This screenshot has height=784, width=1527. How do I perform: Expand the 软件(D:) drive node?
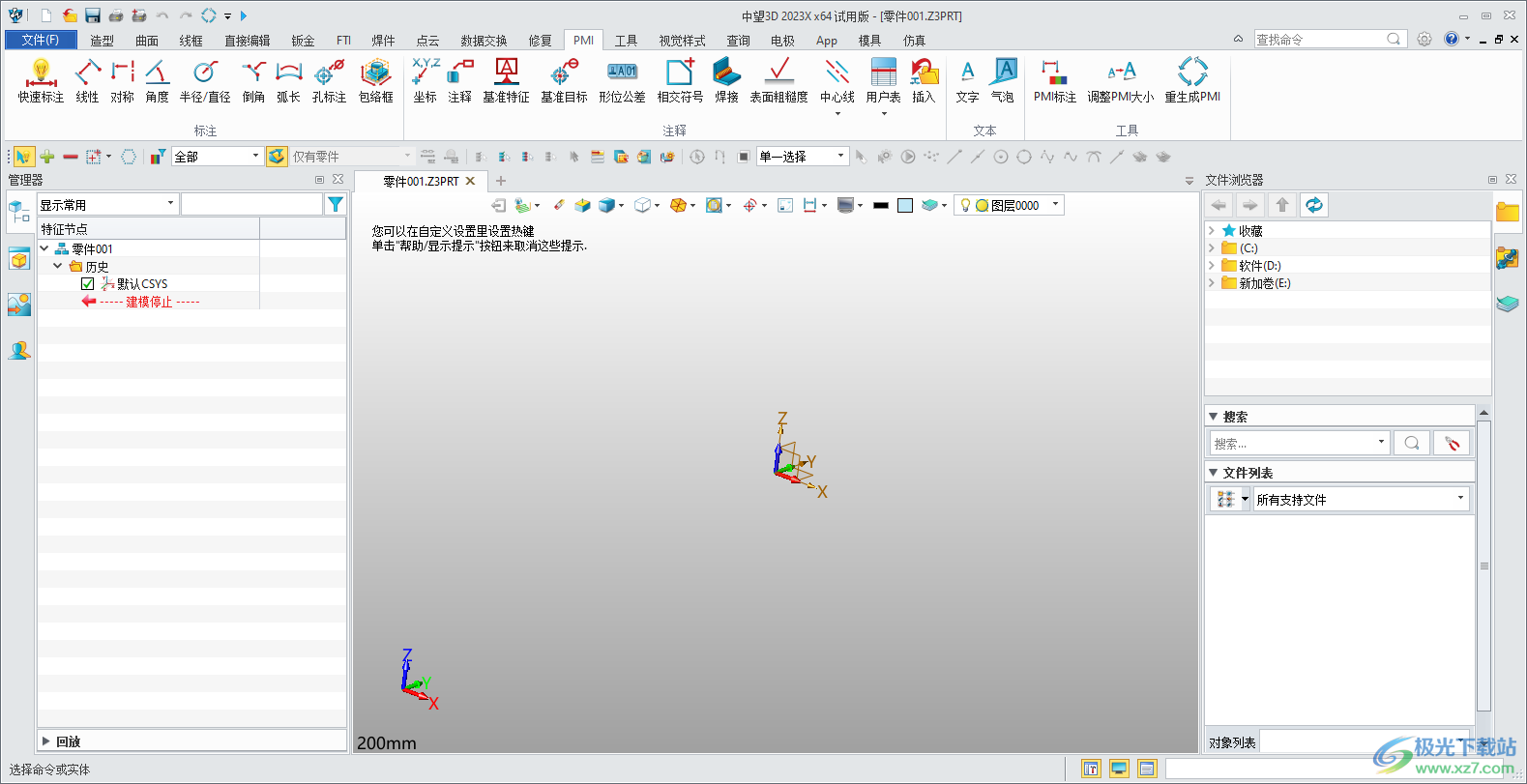click(1212, 266)
